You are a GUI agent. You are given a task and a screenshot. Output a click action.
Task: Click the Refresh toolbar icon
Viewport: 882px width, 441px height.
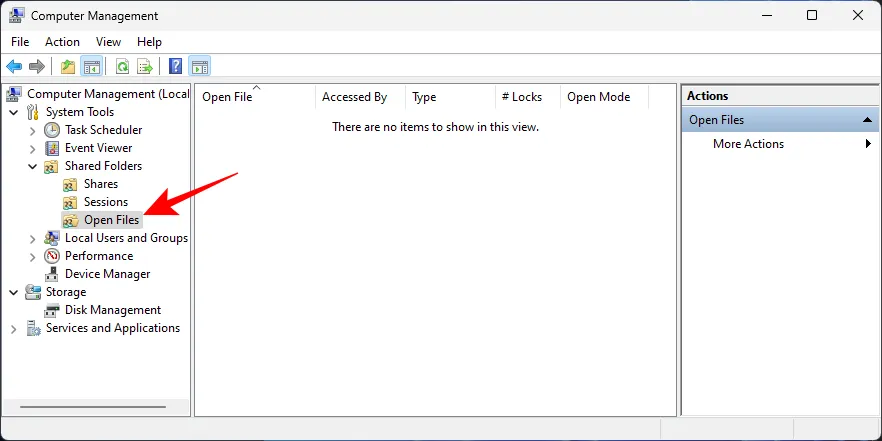pyautogui.click(x=122, y=67)
